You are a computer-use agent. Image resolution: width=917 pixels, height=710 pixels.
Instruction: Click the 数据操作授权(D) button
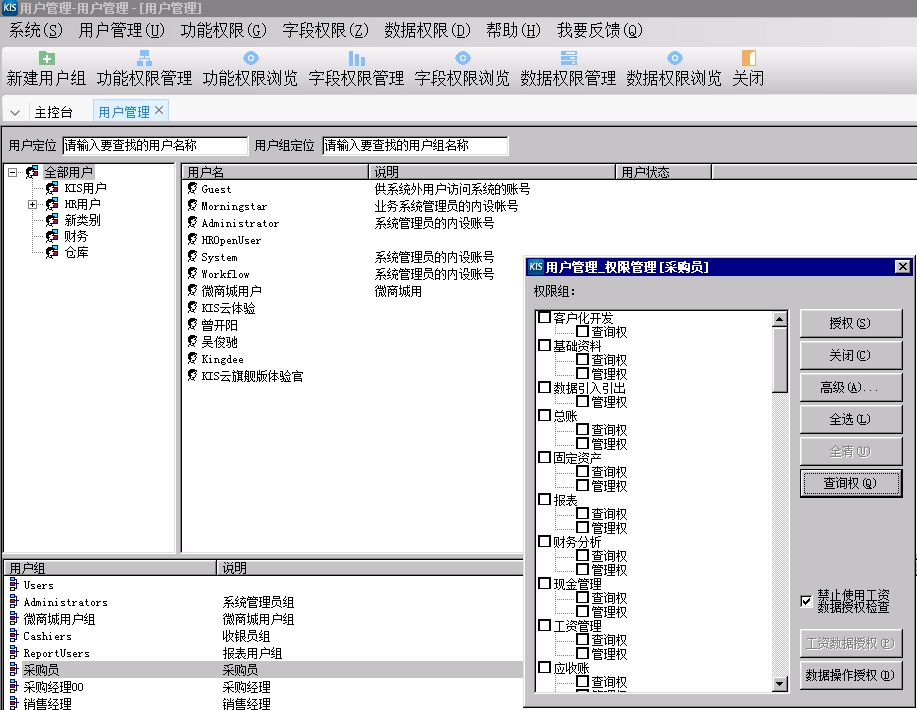pos(850,675)
